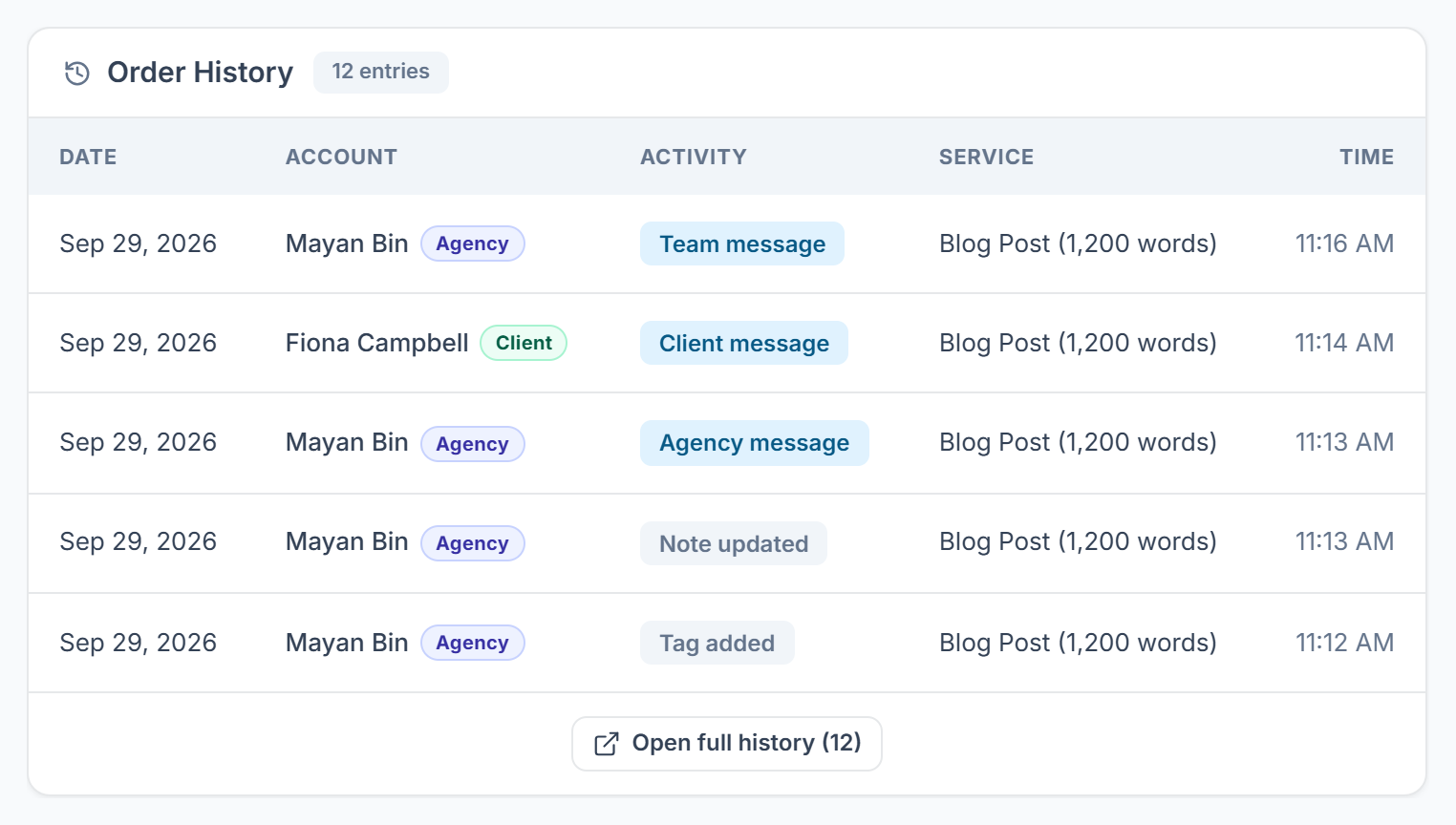Click Sep 29, 2026 in Fiona Campbell's row
1456x825 pixels.
[x=139, y=344]
